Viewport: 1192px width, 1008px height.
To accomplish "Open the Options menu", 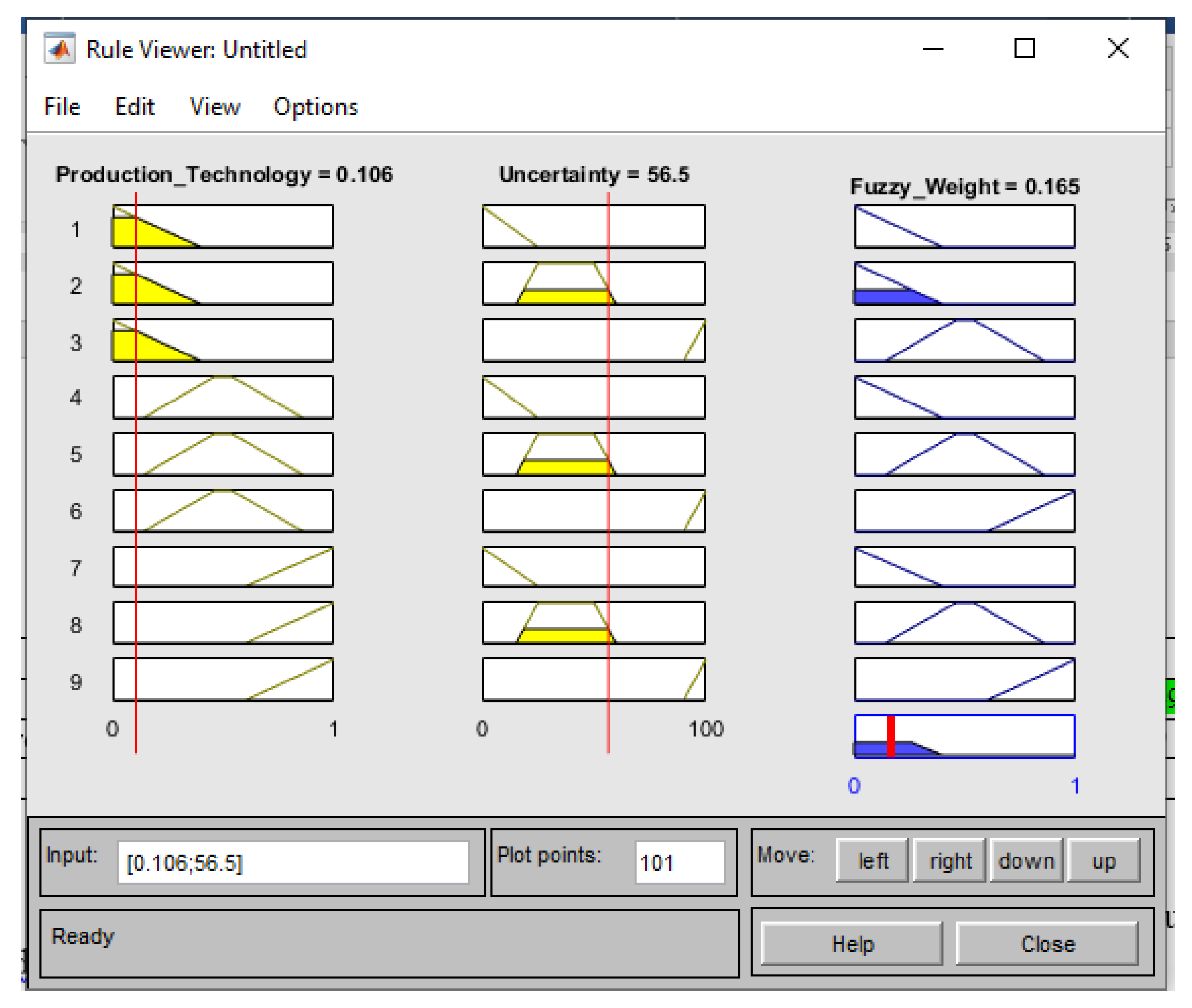I will coord(315,107).
